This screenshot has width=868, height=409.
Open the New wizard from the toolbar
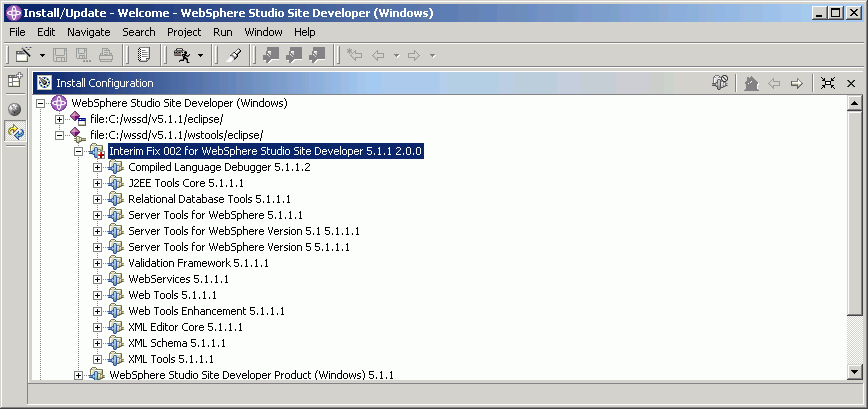23,55
